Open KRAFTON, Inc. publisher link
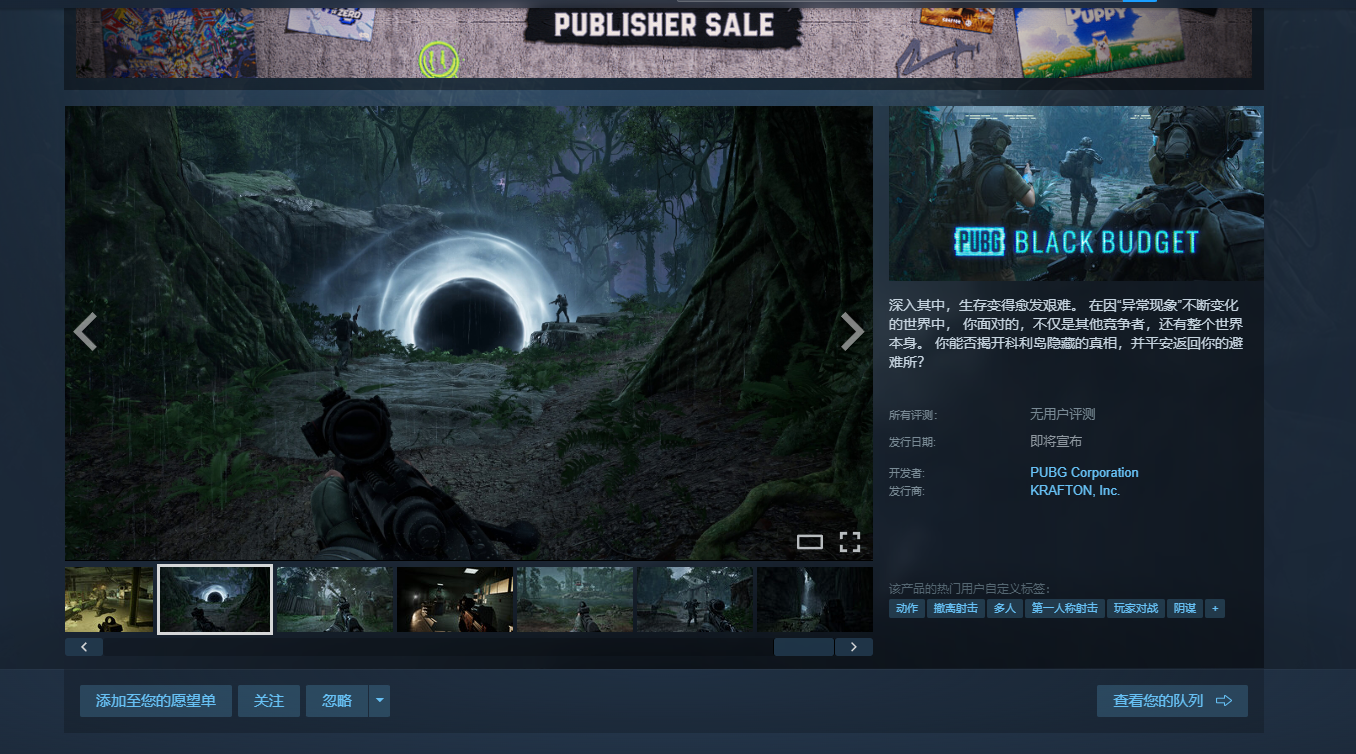The width and height of the screenshot is (1356, 754). click(1074, 491)
